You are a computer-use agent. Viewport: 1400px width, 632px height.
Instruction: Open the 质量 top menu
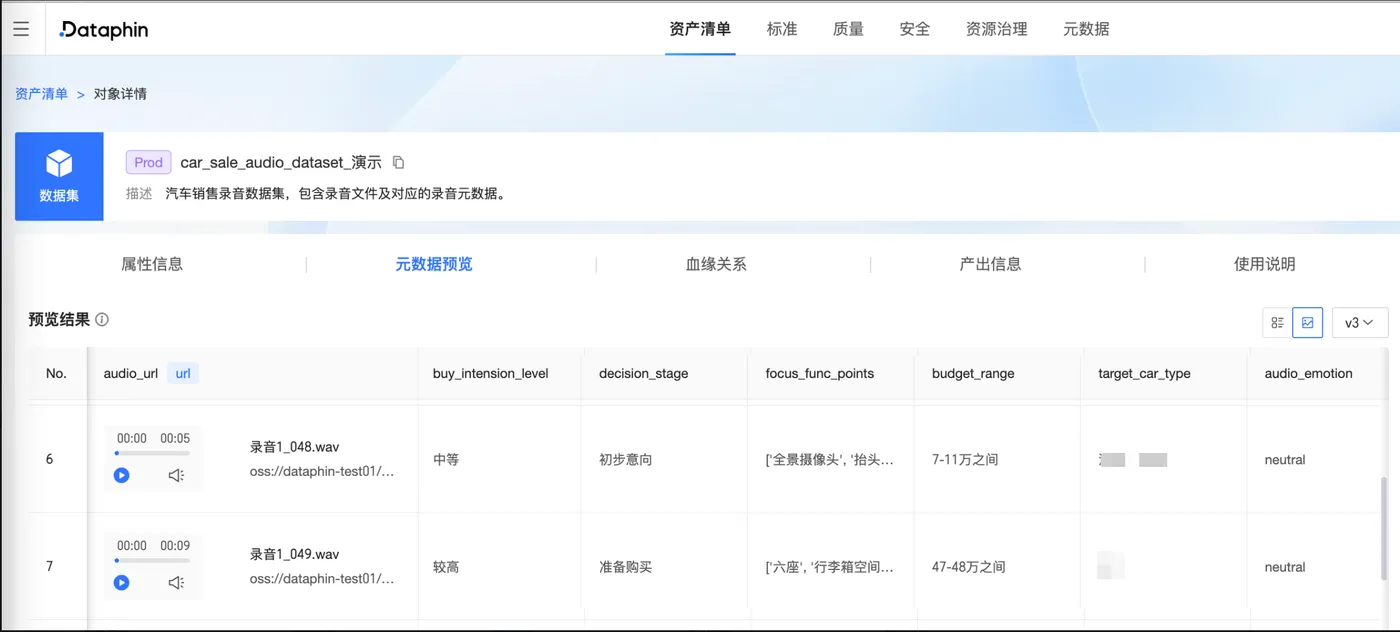[848, 29]
